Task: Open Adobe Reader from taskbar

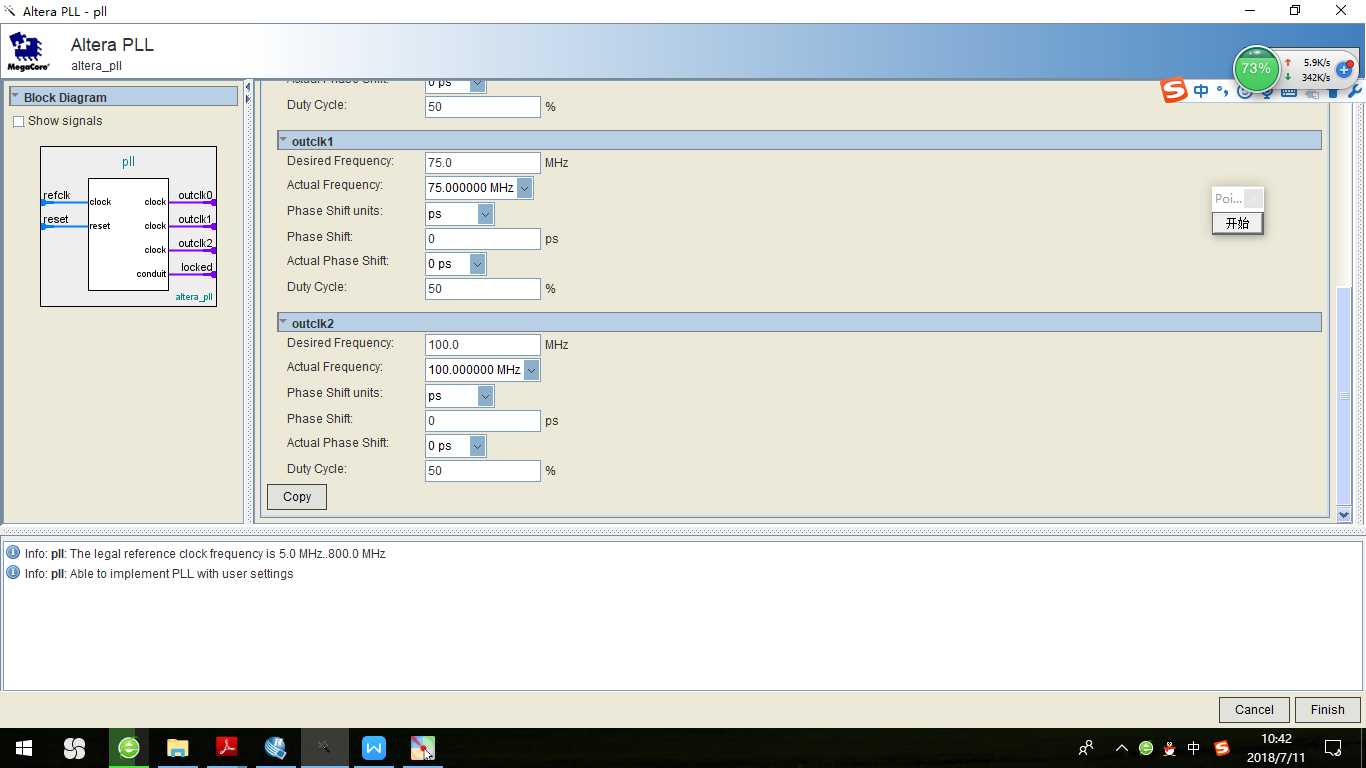Action: pos(227,748)
